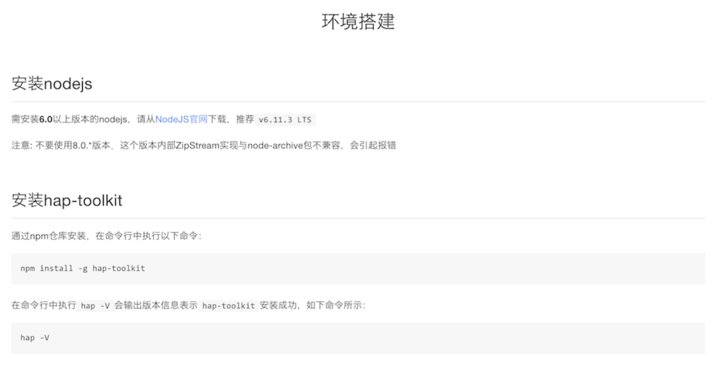This screenshot has width=720, height=392.
Task: Click the bold 6.0 version text
Action: click(45, 119)
